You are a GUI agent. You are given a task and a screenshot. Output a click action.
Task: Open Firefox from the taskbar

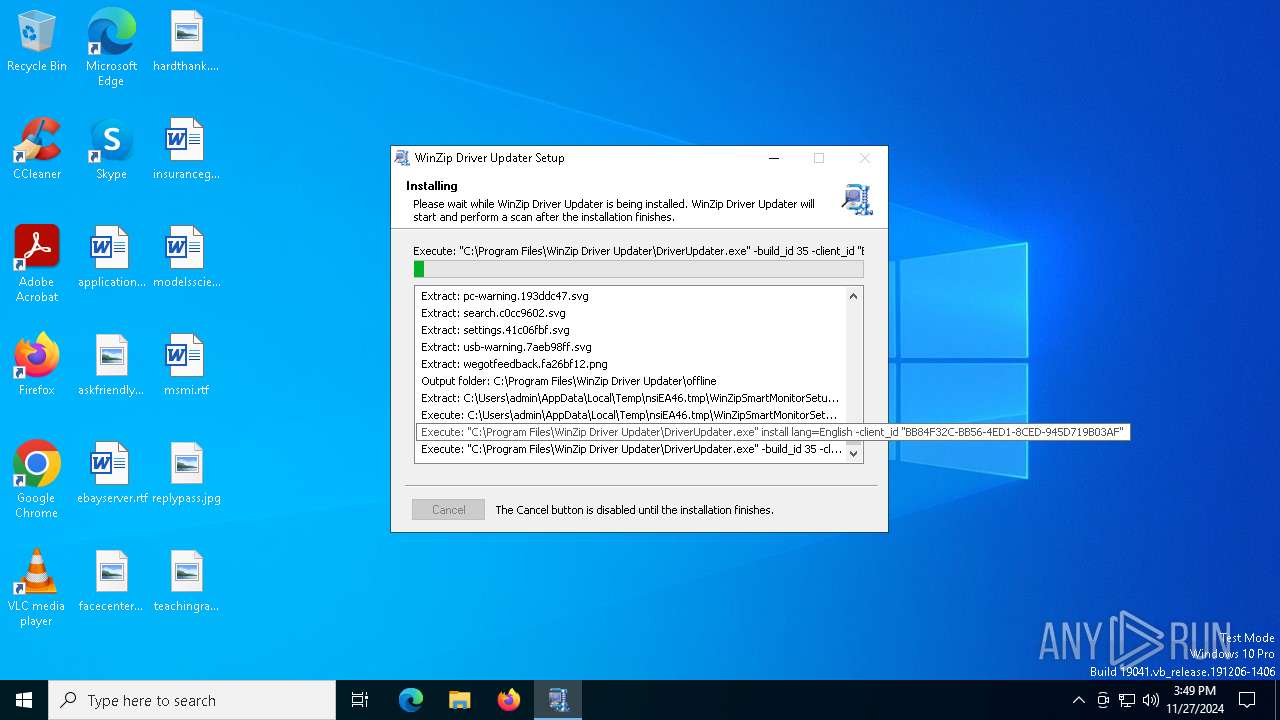point(509,700)
